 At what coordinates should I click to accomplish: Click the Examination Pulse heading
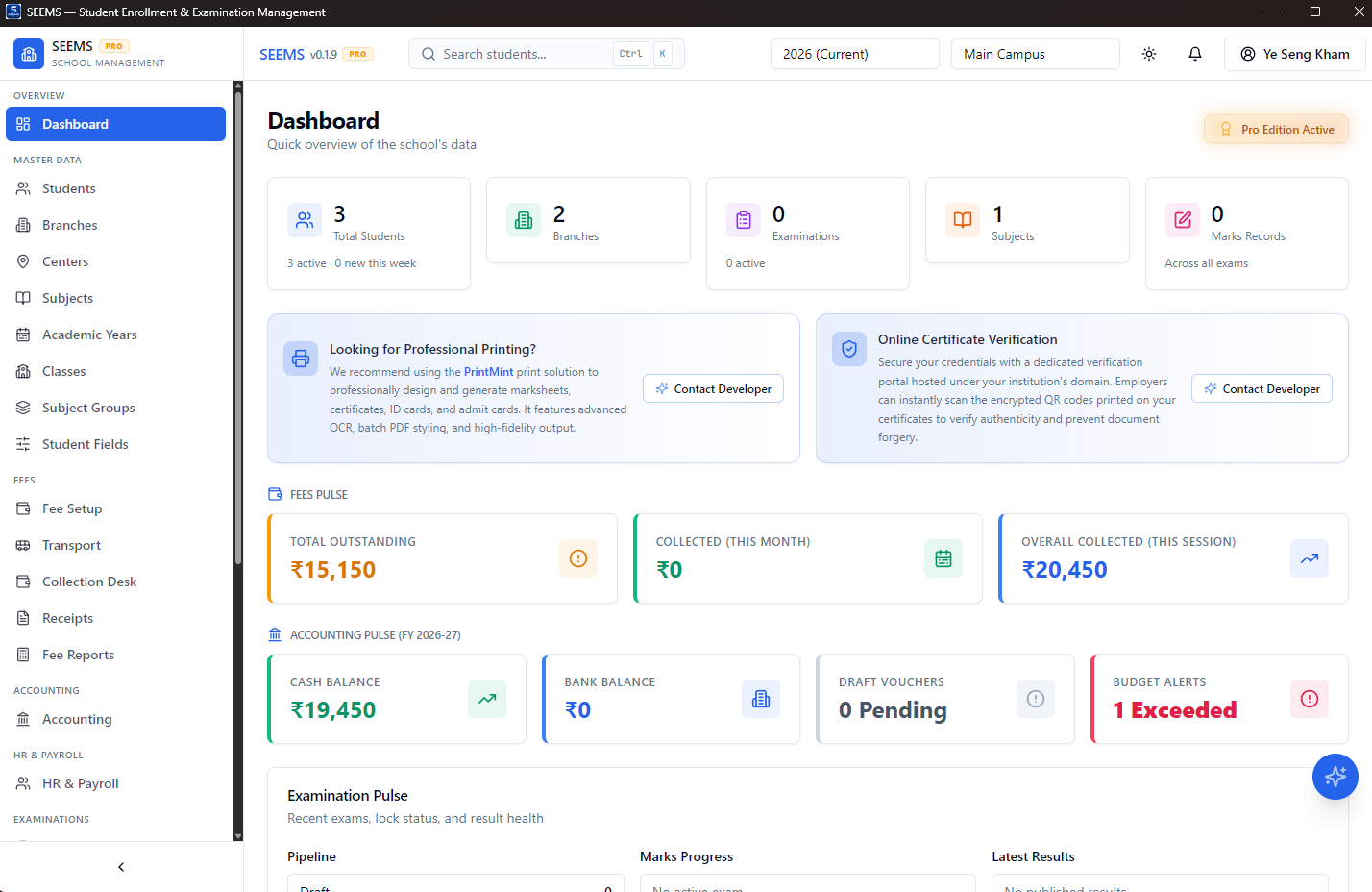click(348, 795)
